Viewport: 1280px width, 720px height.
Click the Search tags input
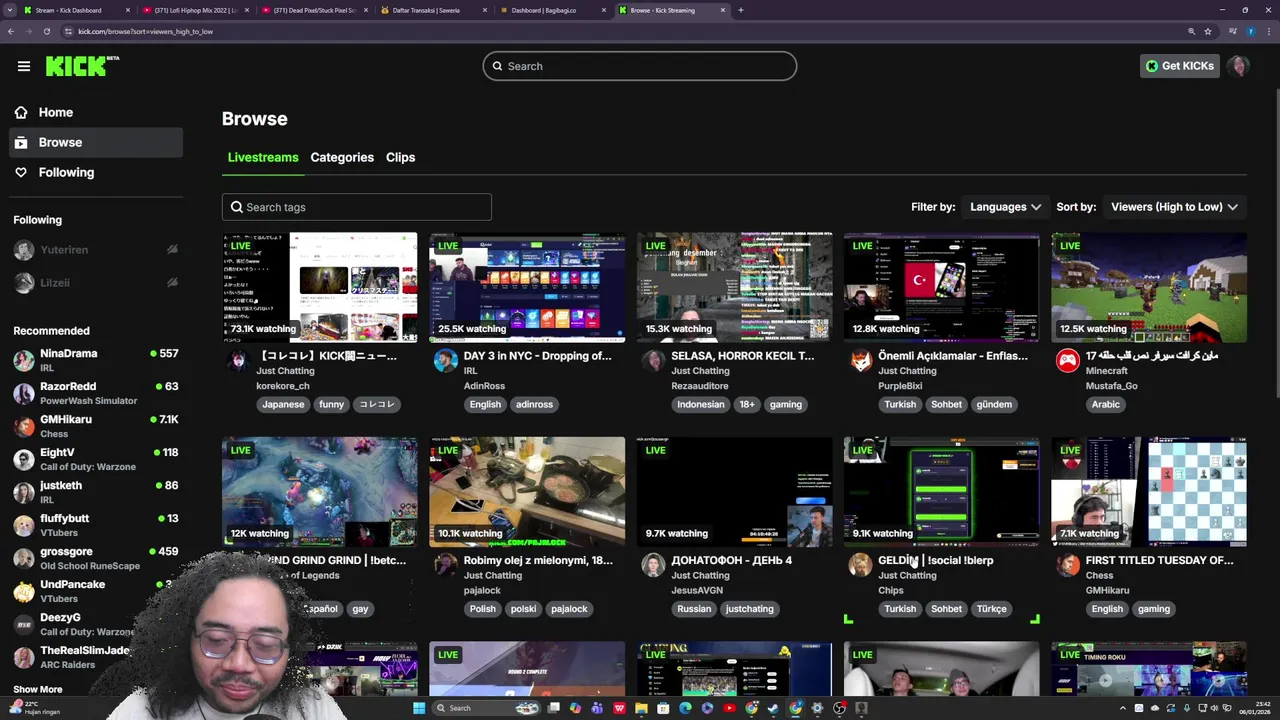pyautogui.click(x=357, y=207)
